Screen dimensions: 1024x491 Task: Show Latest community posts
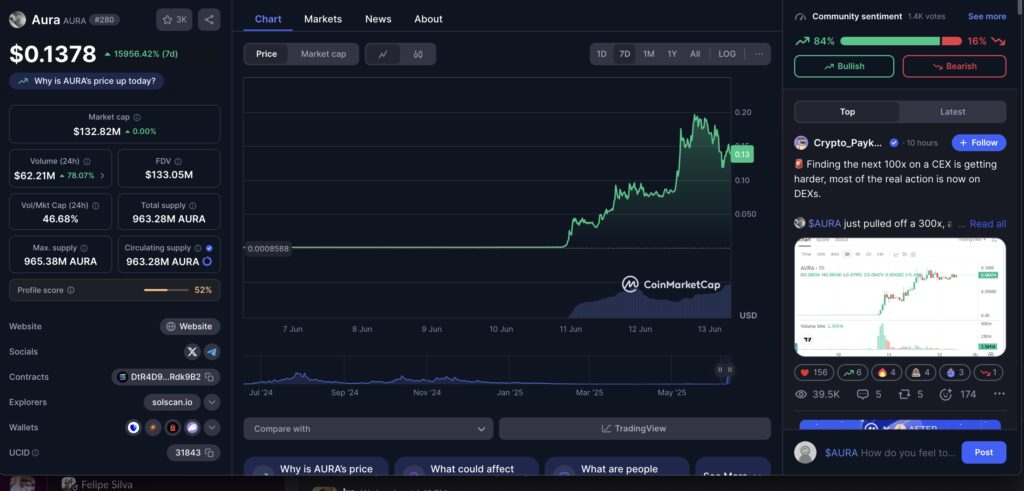point(952,112)
